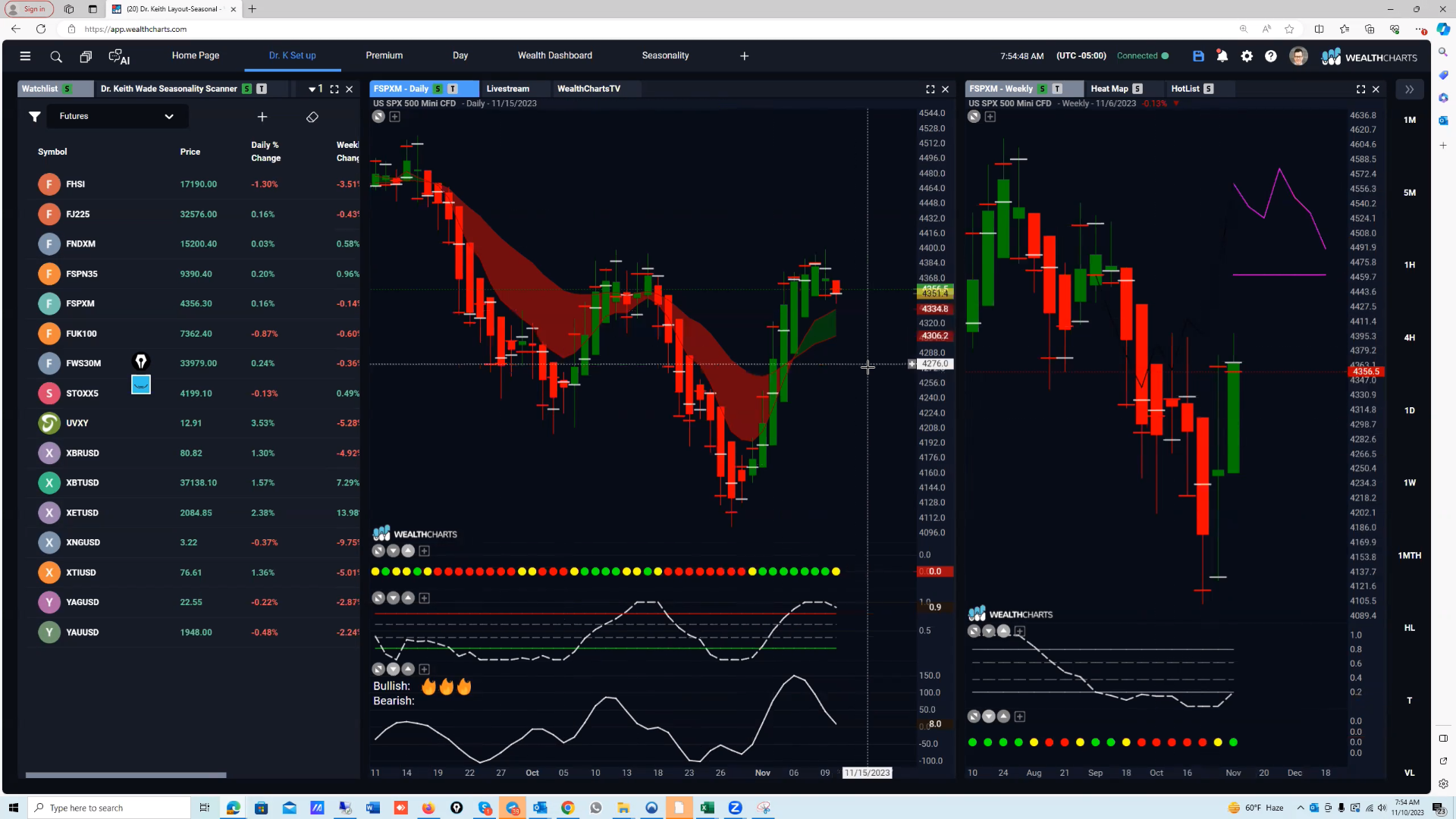Sort watchlist by Daily % Change
1456x819 pixels.
[265, 152]
